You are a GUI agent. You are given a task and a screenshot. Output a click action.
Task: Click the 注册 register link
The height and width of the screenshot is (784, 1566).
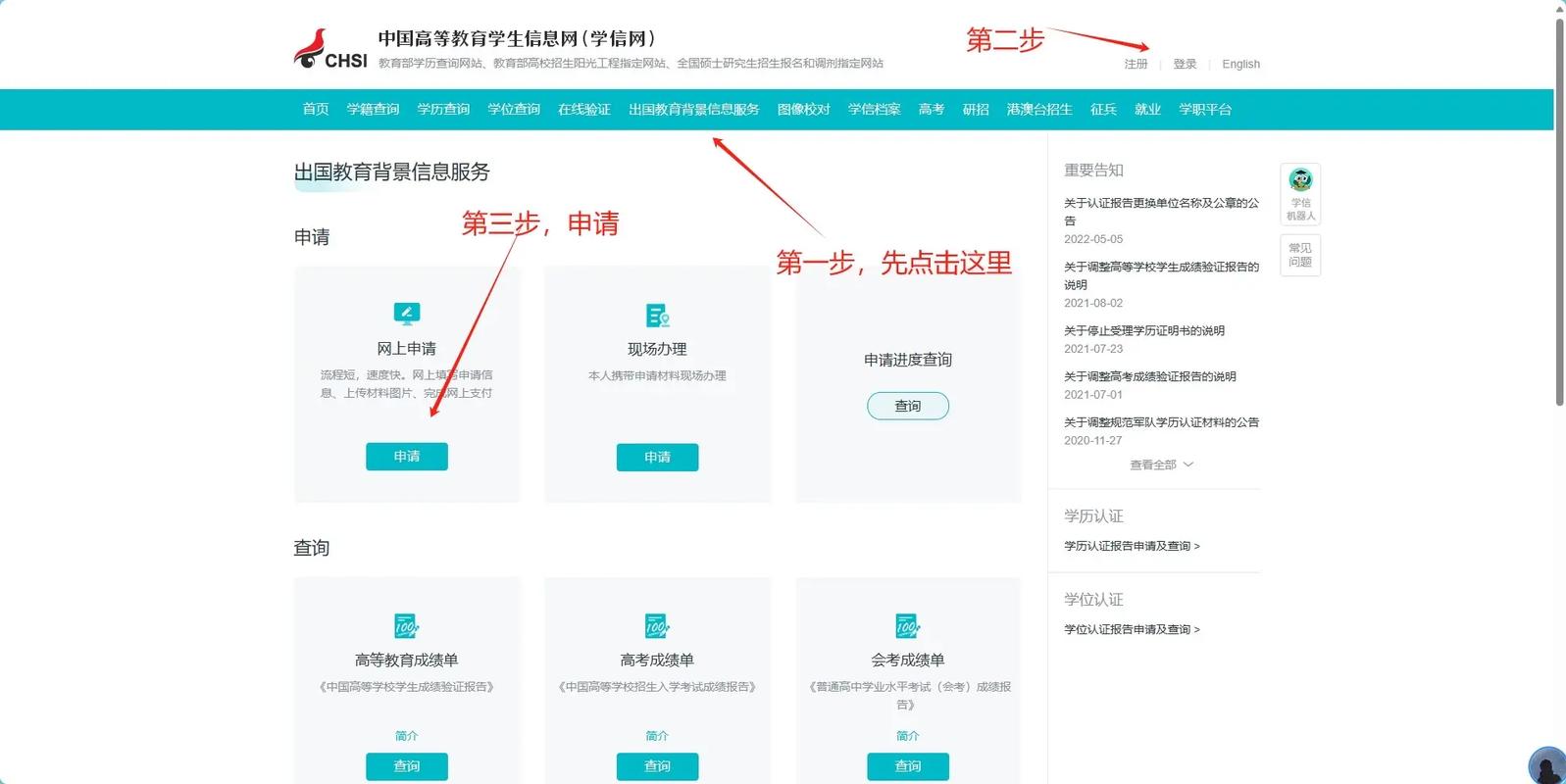click(x=1136, y=64)
